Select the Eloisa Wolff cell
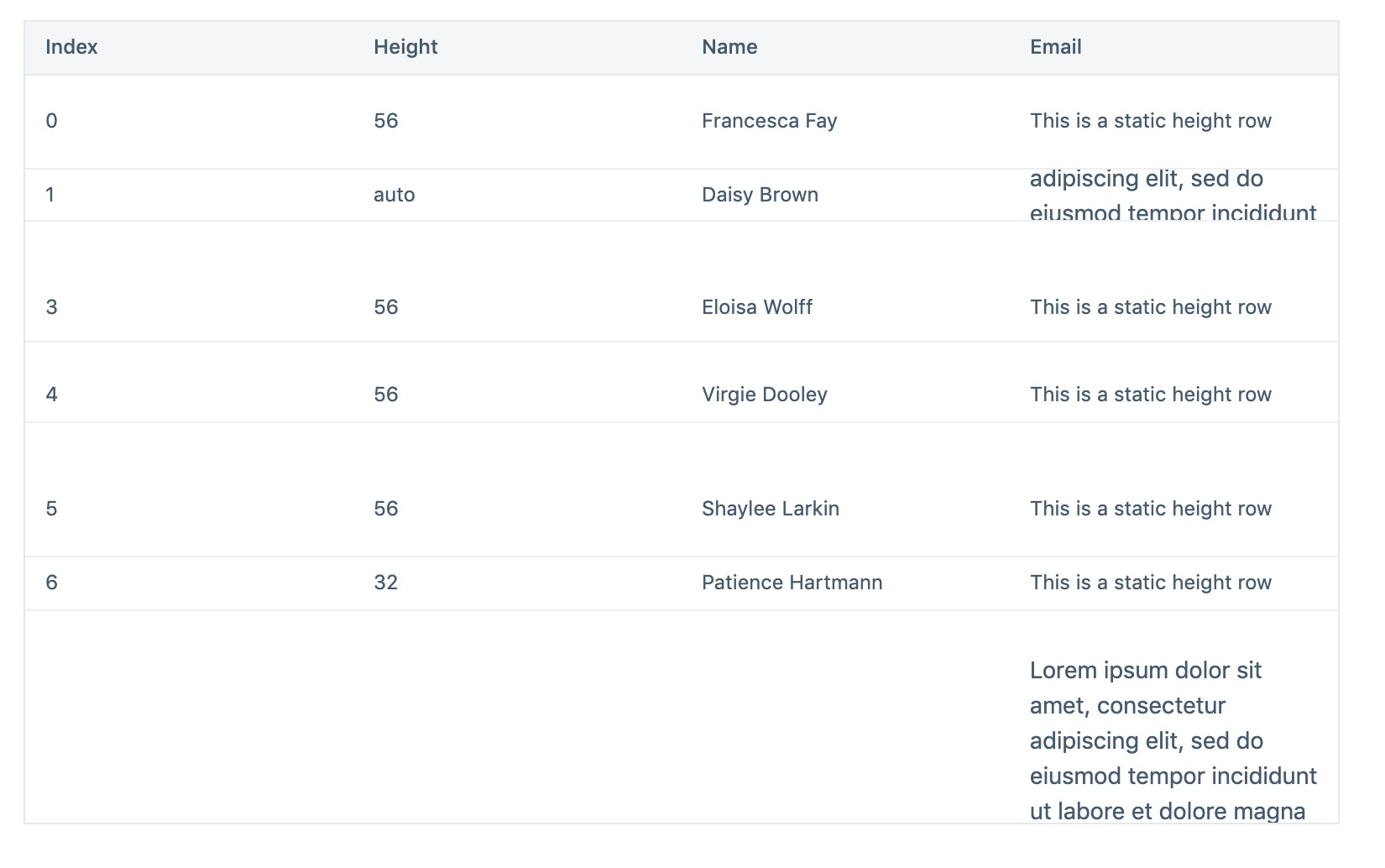Image resolution: width=1385 pixels, height=868 pixels. [756, 307]
